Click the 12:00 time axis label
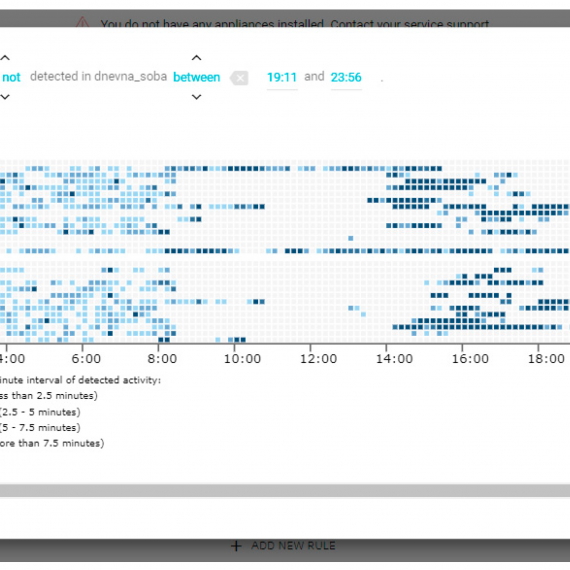Viewport: 570px width, 570px height. 318,359
